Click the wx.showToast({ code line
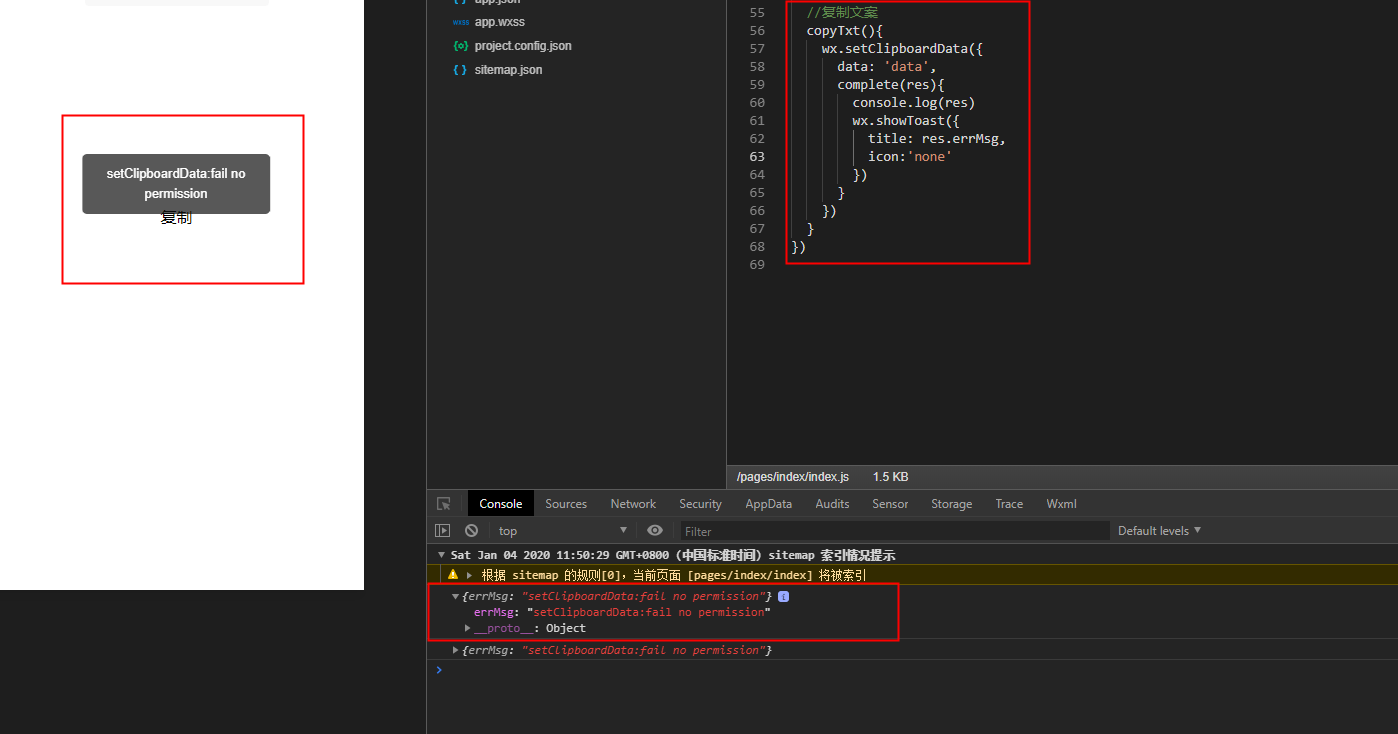The height and width of the screenshot is (734, 1398). [x=906, y=121]
